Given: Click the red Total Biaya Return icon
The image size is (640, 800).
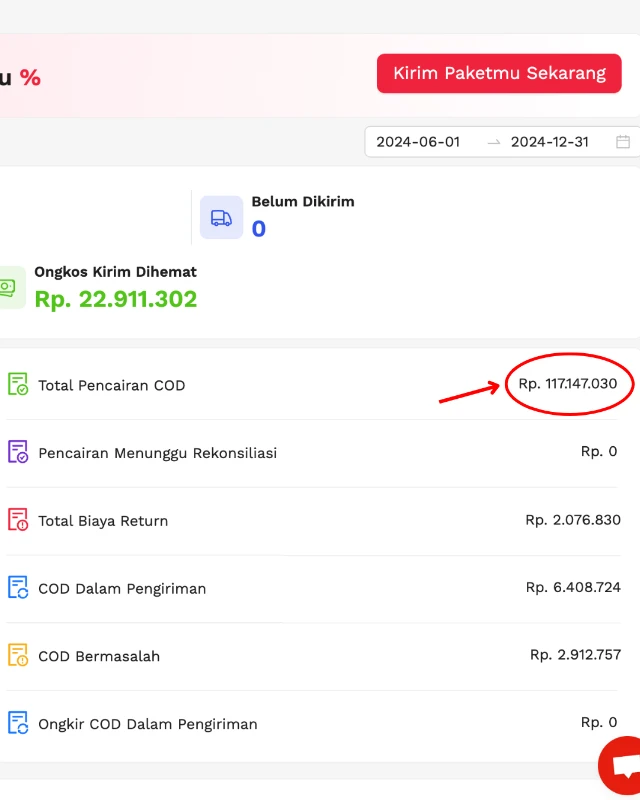Looking at the screenshot, I should 18,520.
